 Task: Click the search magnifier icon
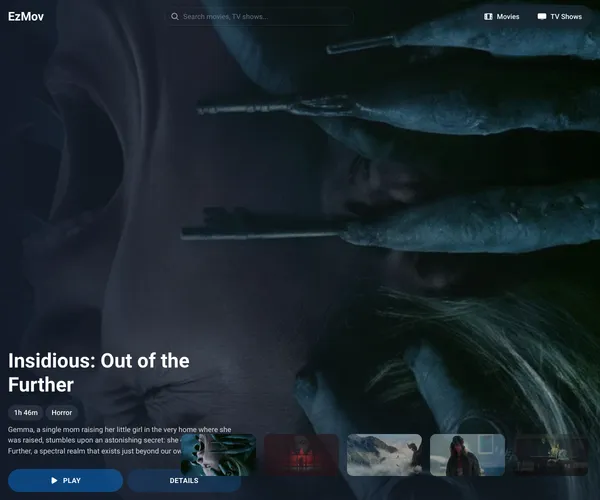[174, 16]
